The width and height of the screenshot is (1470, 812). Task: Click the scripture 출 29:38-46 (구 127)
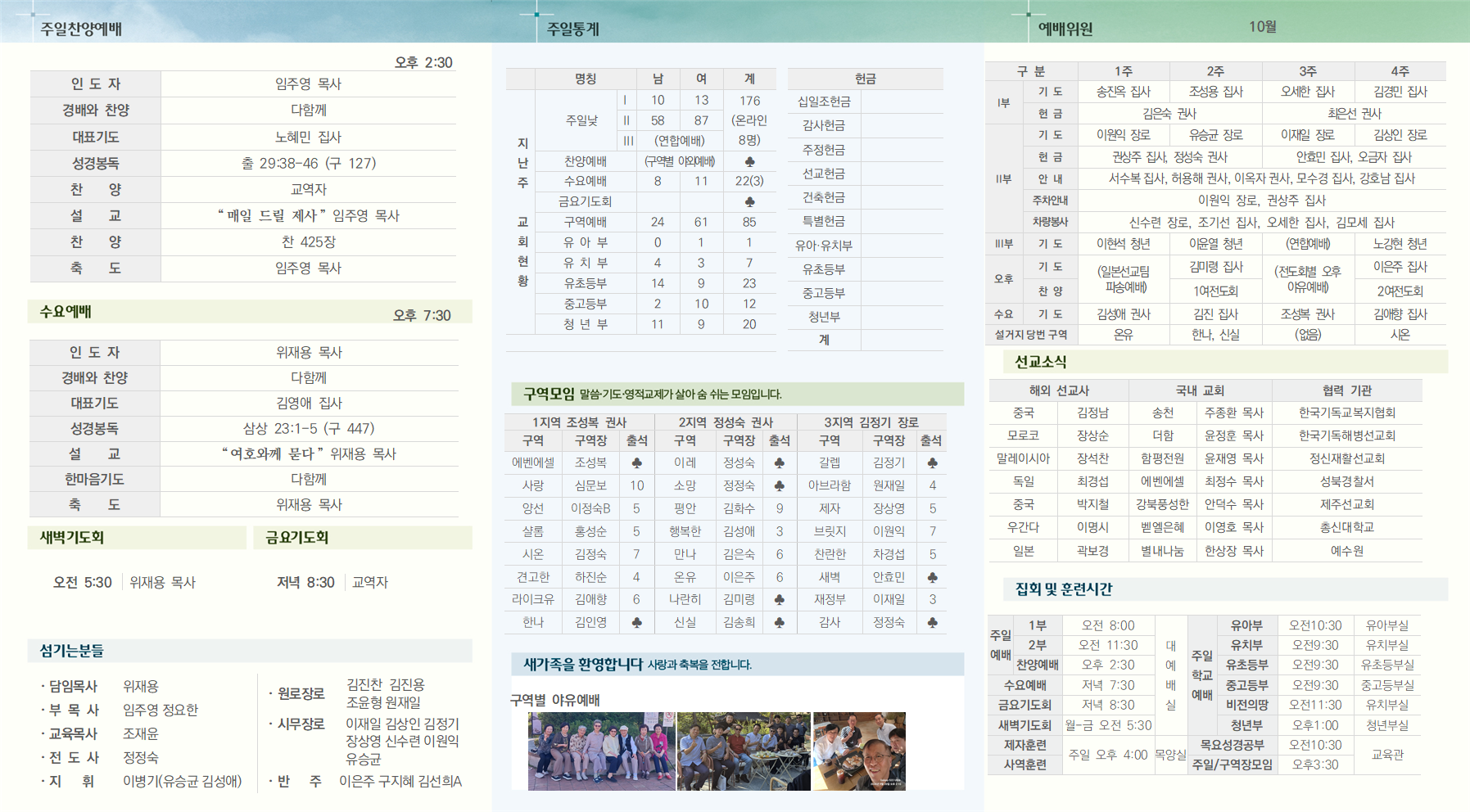point(309,163)
